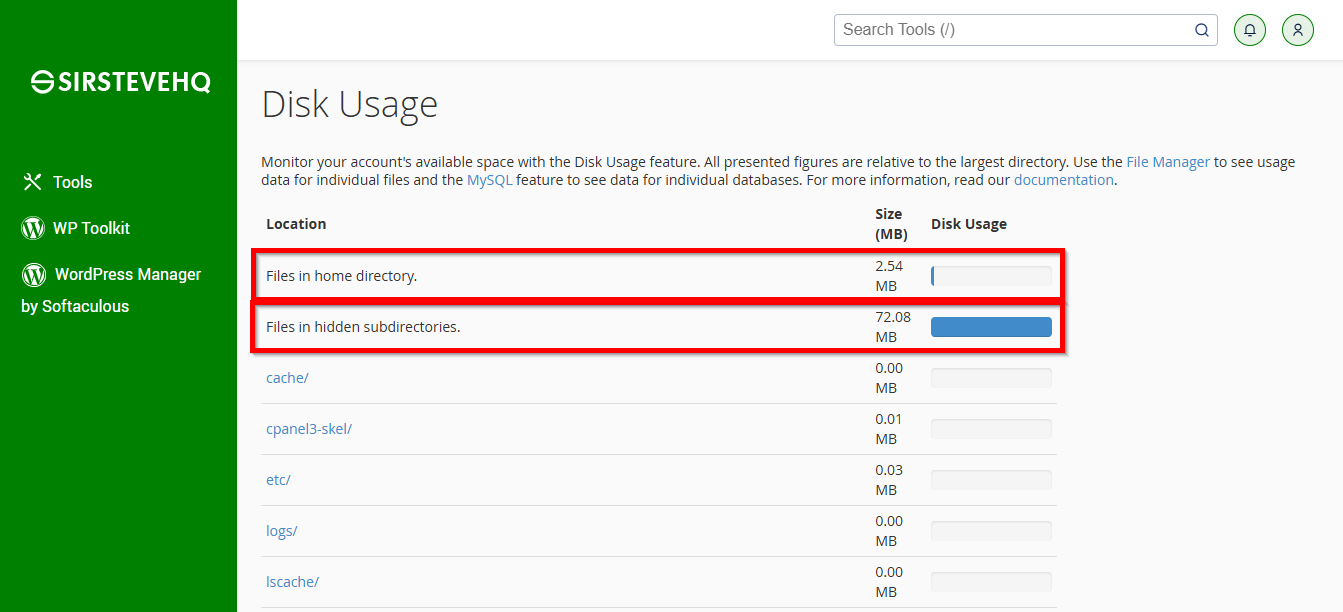Open the documentation link
This screenshot has width=1343, height=612.
tap(1064, 180)
